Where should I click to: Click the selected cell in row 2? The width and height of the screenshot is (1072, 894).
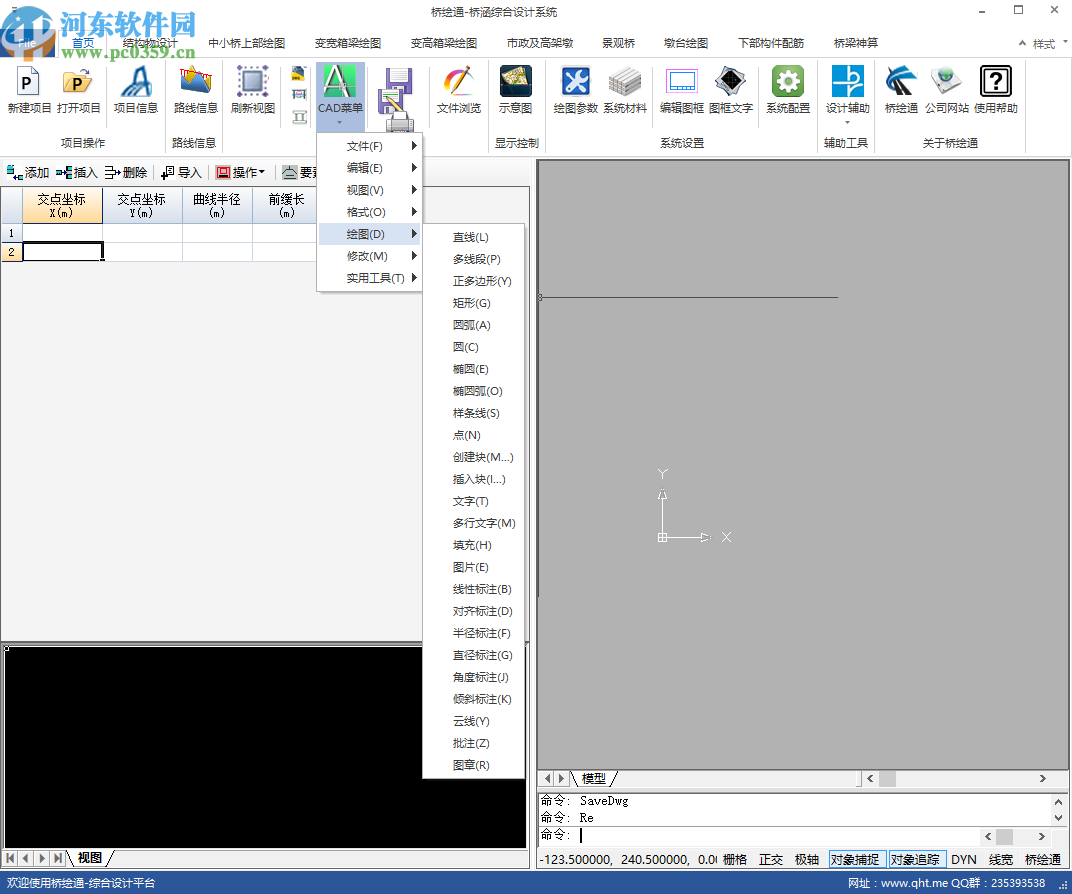pyautogui.click(x=63, y=252)
